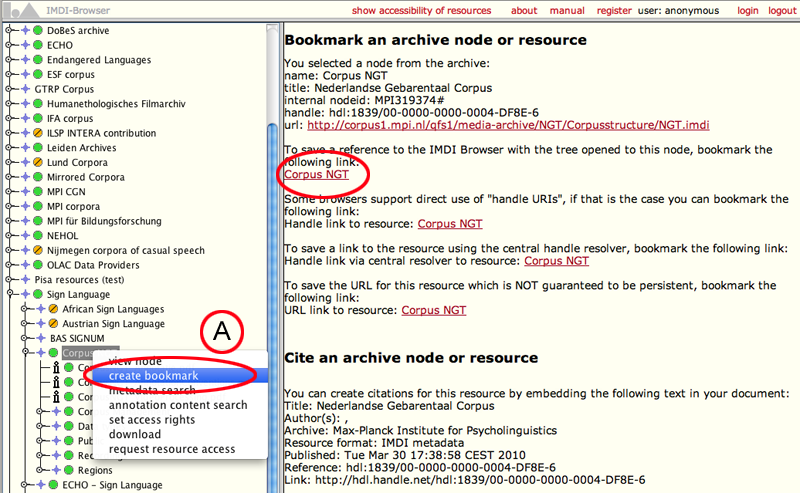The image size is (800, 493).
Task: Click green status icon for Mirrored Corpora
Action: click(x=38, y=177)
